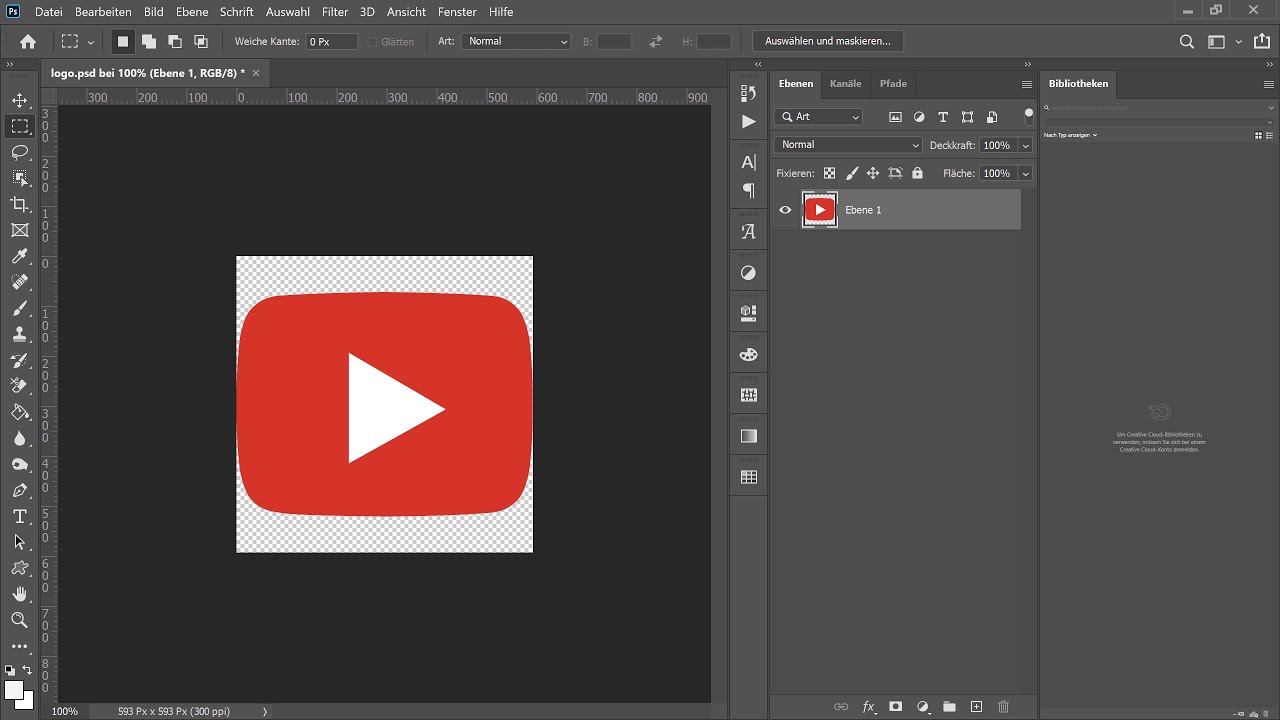Open the Ebenen panel menu

pos(1026,84)
